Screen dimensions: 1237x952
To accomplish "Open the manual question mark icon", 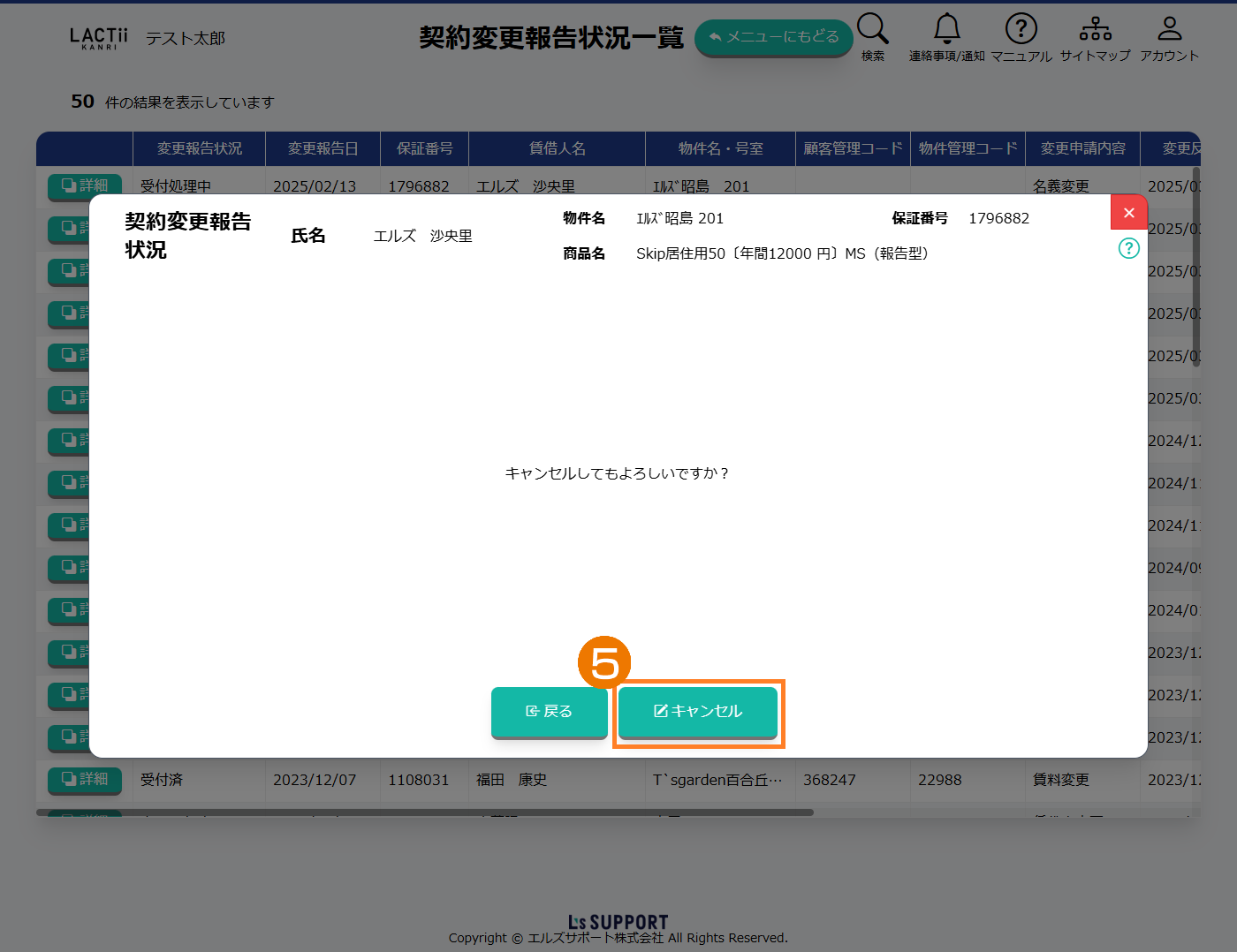I will click(1021, 29).
